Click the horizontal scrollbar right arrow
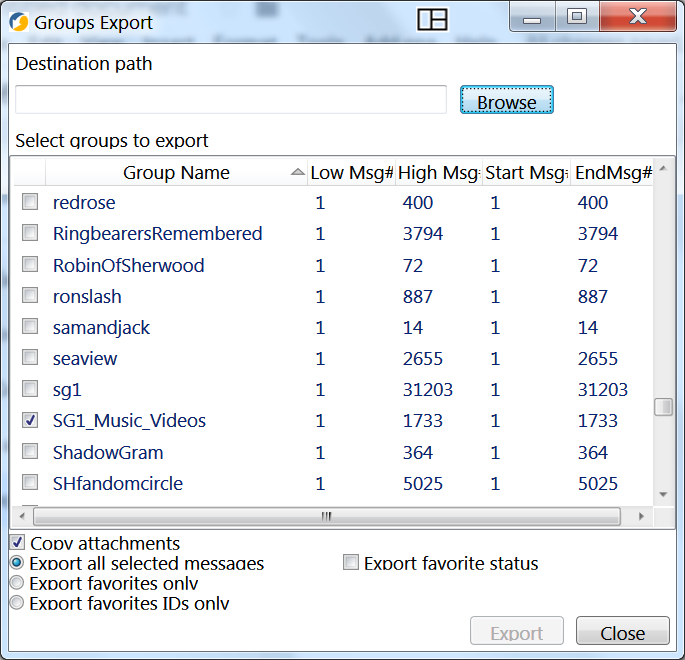Viewport: 685px width, 660px height. [x=642, y=517]
